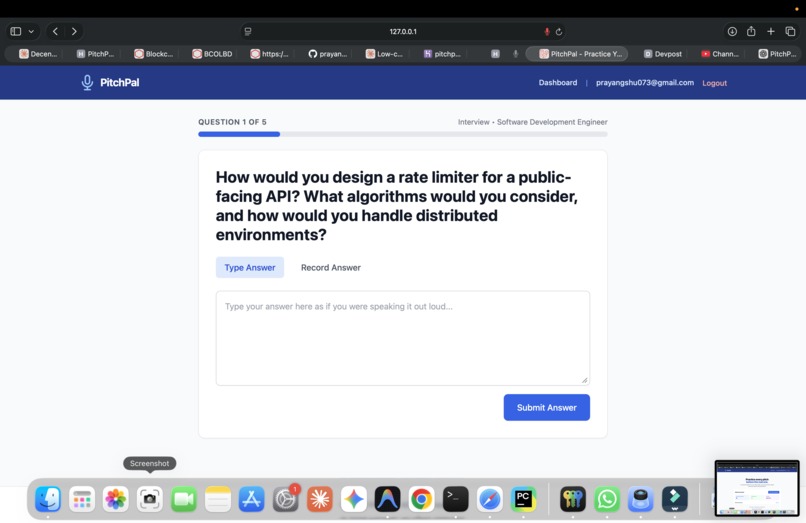The width and height of the screenshot is (806, 523).
Task: Launch Screenshot app from the dock
Action: click(150, 499)
